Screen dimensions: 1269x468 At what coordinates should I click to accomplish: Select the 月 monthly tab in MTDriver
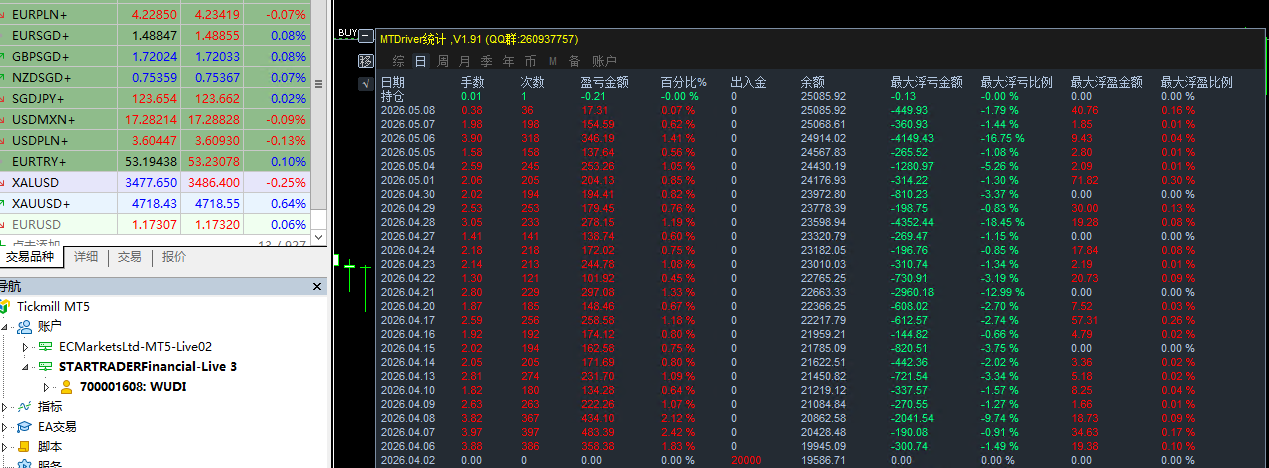pyautogui.click(x=464, y=61)
